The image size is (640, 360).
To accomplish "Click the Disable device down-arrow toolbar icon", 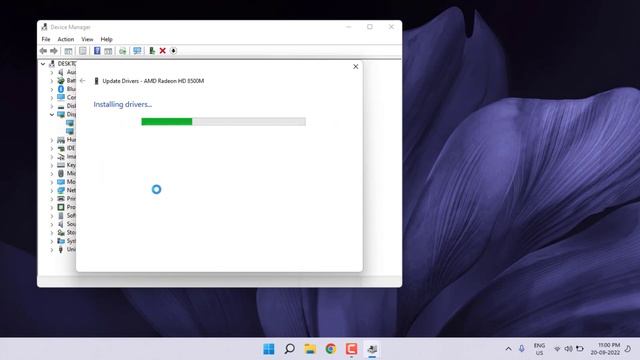I will 173,51.
